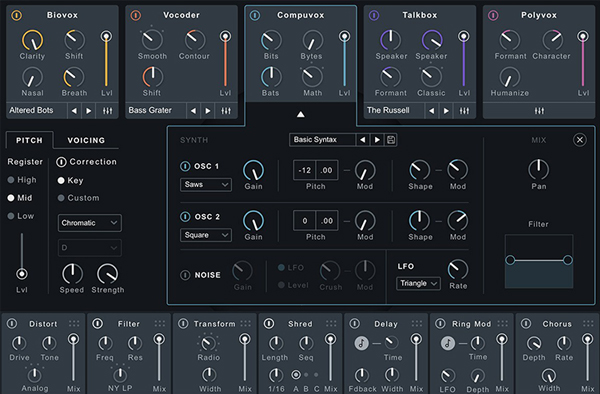
Task: Select Key correction mode
Action: point(70,180)
